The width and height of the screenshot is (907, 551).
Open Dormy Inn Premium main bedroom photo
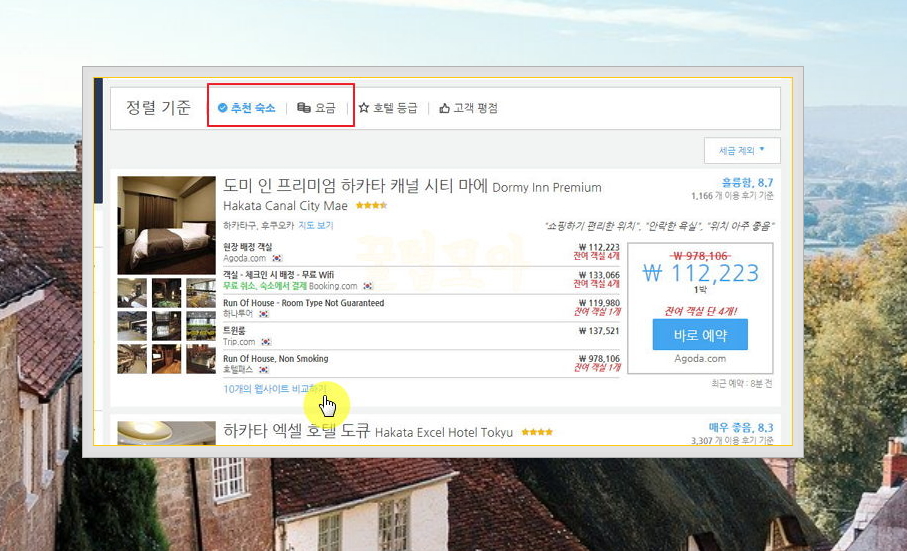tap(167, 225)
